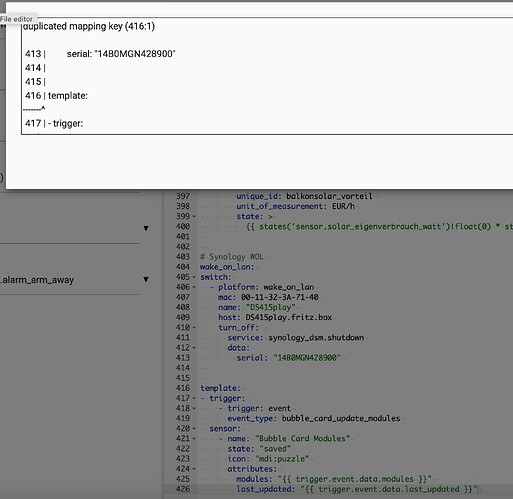The height and width of the screenshot is (499, 513).
Task: Fold the turn_off: block at line 410
Action: pos(194,328)
